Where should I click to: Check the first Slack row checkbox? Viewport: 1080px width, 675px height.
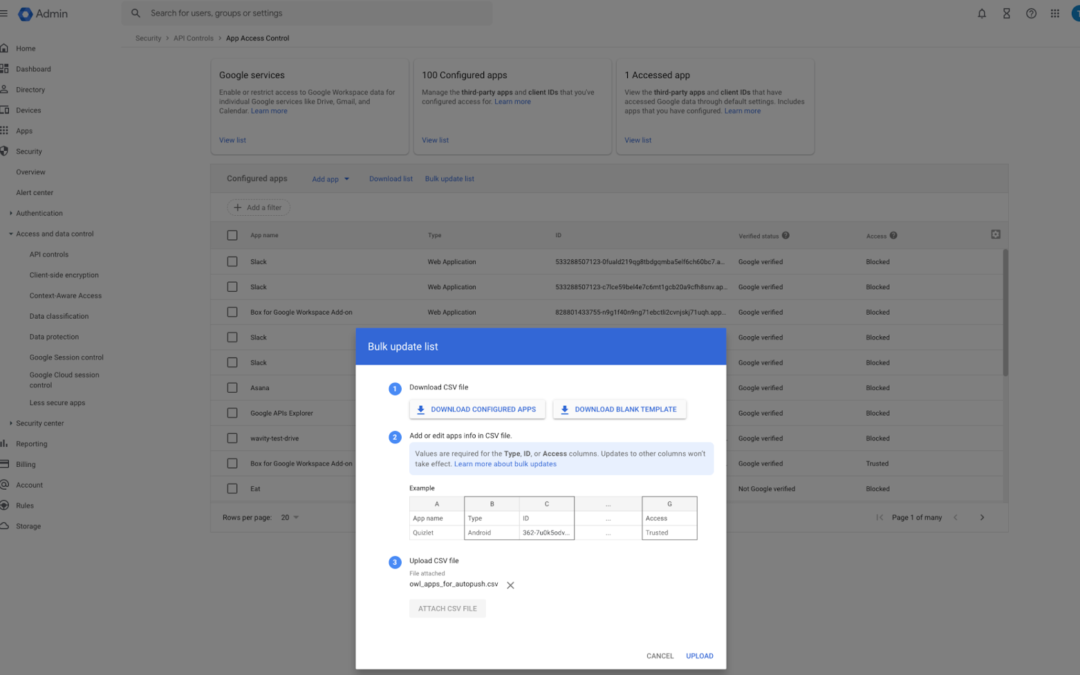[x=232, y=262]
